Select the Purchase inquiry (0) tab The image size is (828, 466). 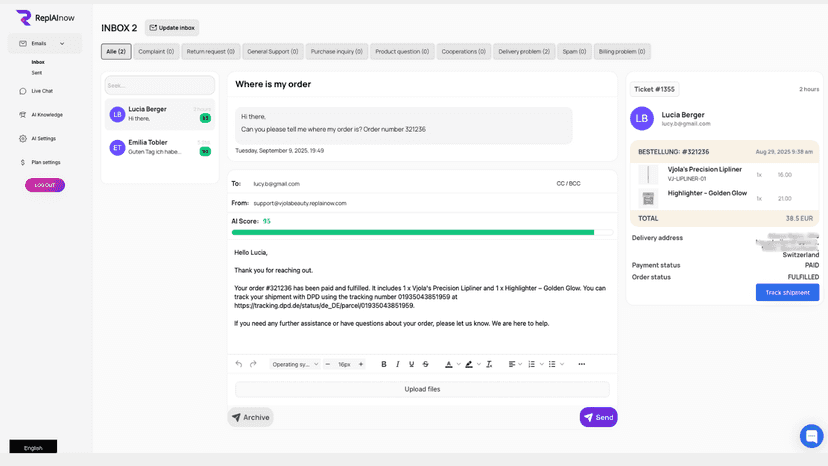click(336, 51)
